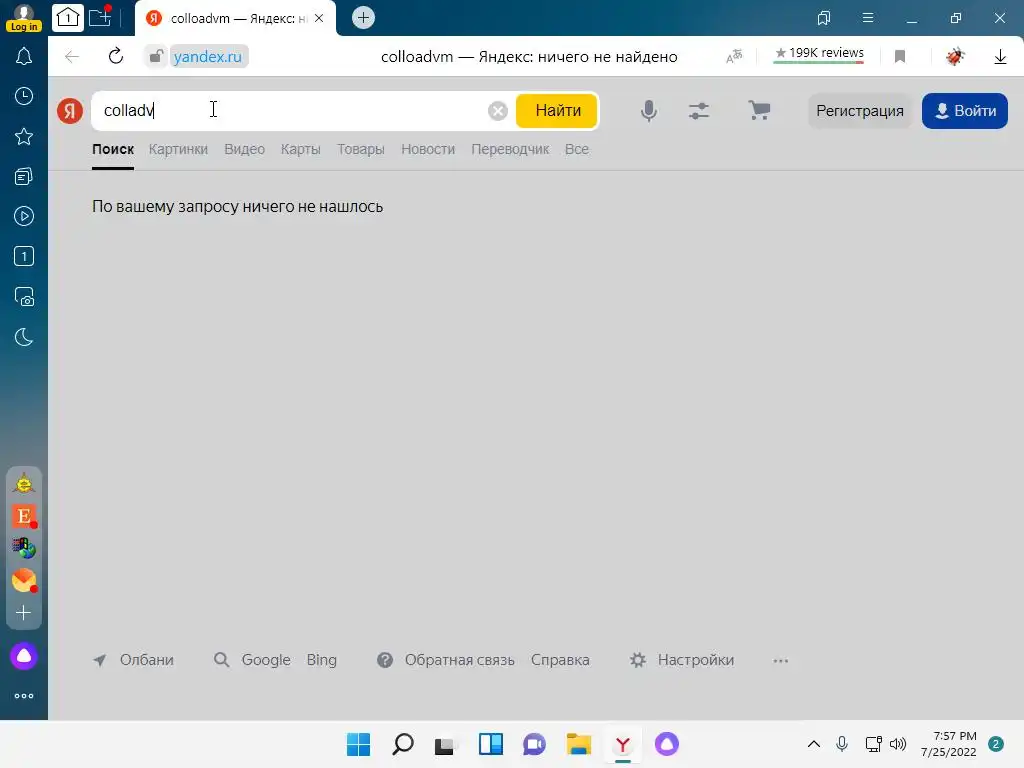Viewport: 1024px width, 768px height.
Task: Open browsing history clock icon
Action: point(24,96)
